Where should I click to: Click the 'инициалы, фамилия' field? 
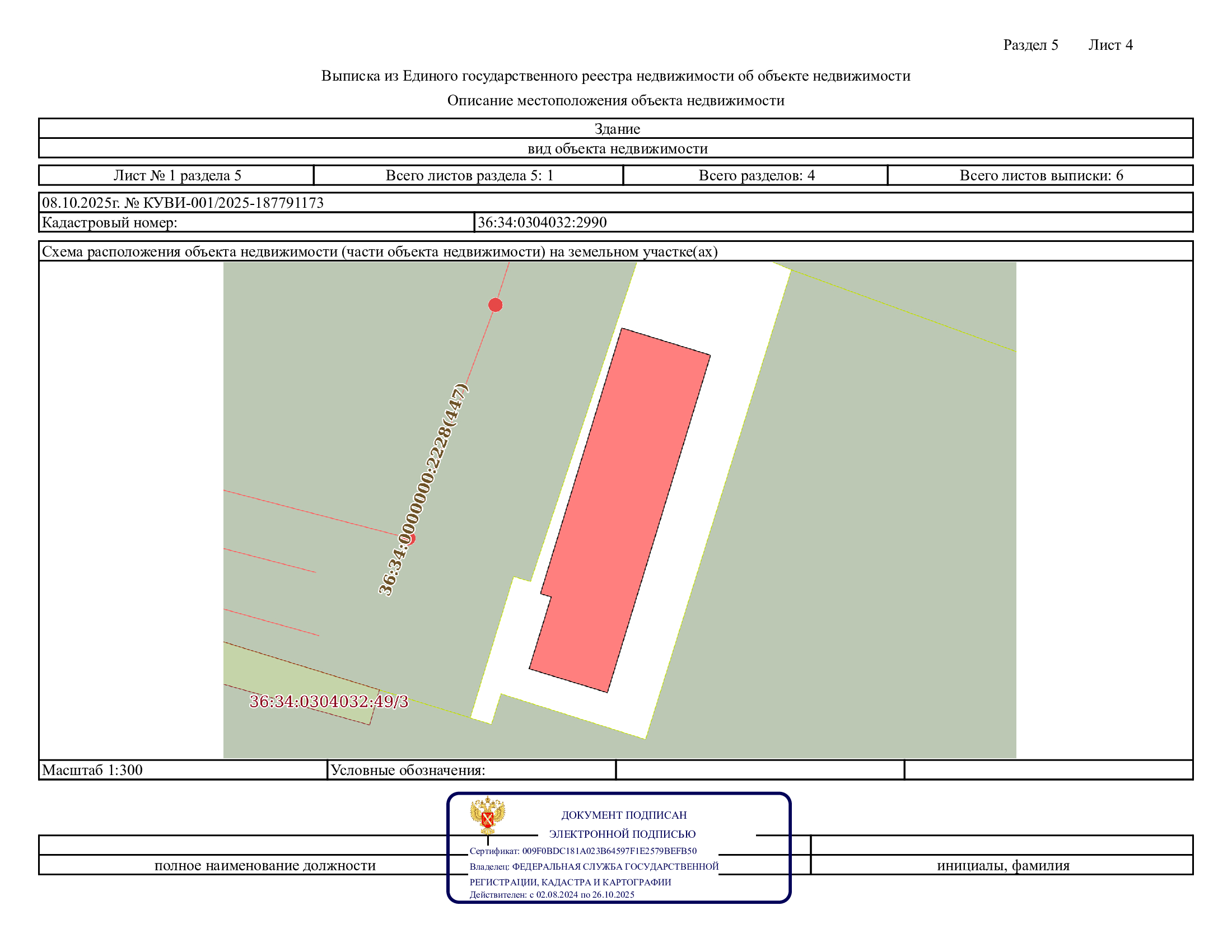coord(1002,865)
